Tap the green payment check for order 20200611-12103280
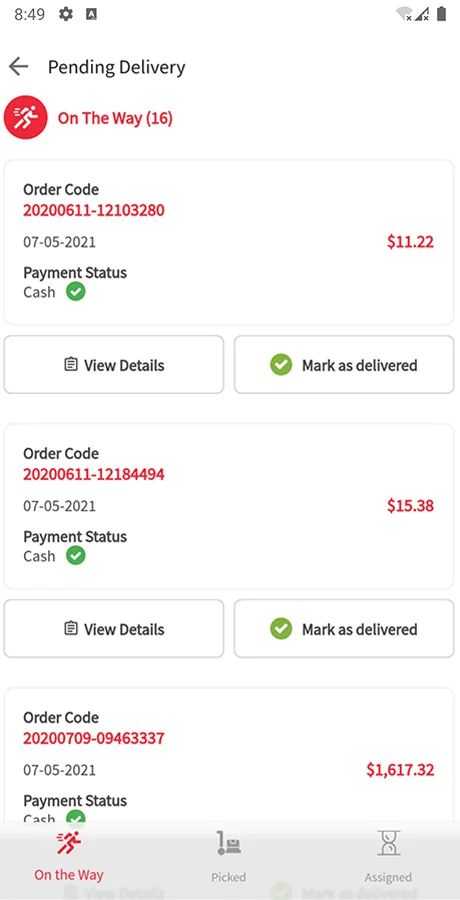The height and width of the screenshot is (900, 460). click(x=76, y=292)
